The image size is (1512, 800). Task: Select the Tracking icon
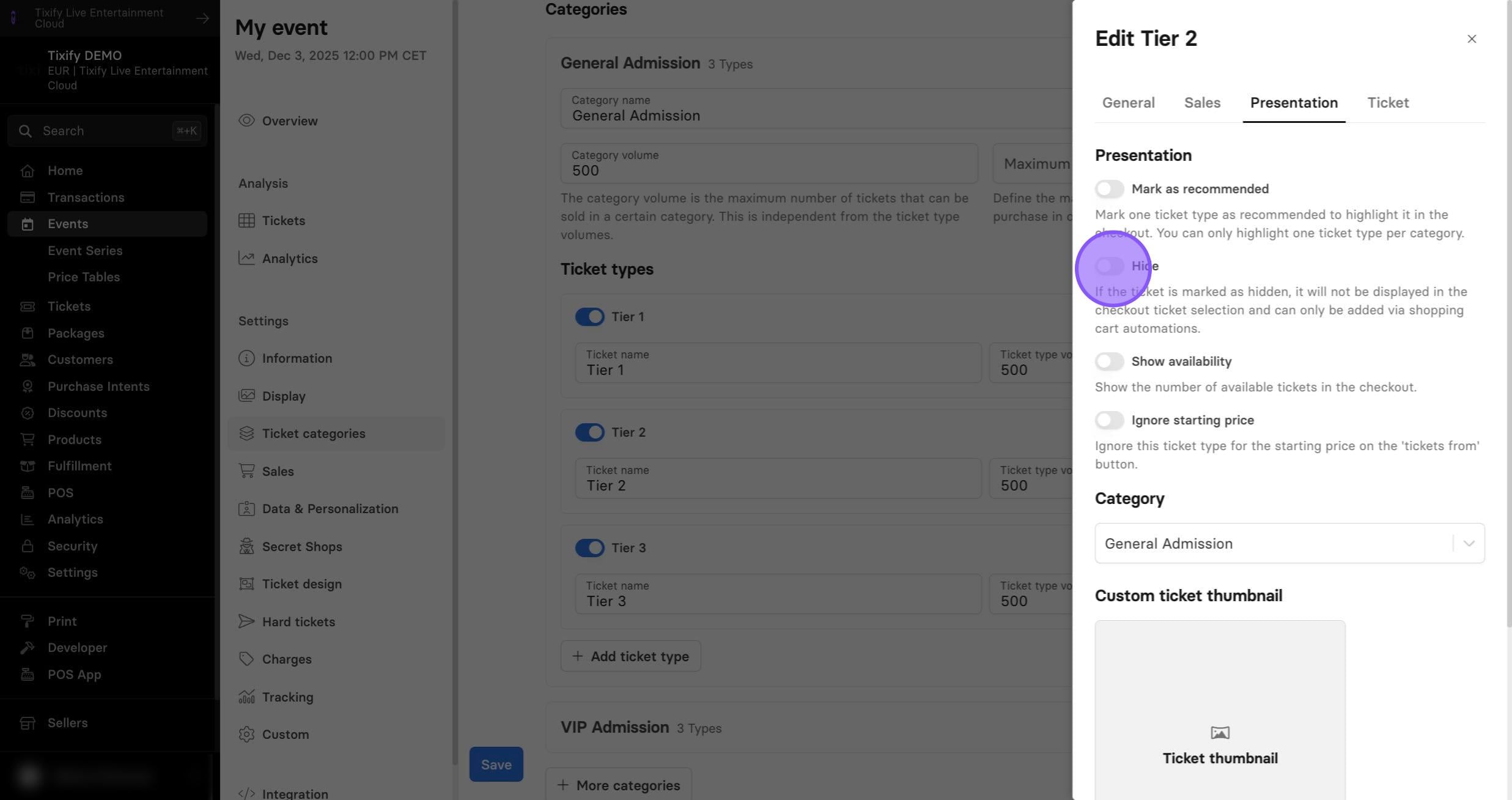click(246, 697)
